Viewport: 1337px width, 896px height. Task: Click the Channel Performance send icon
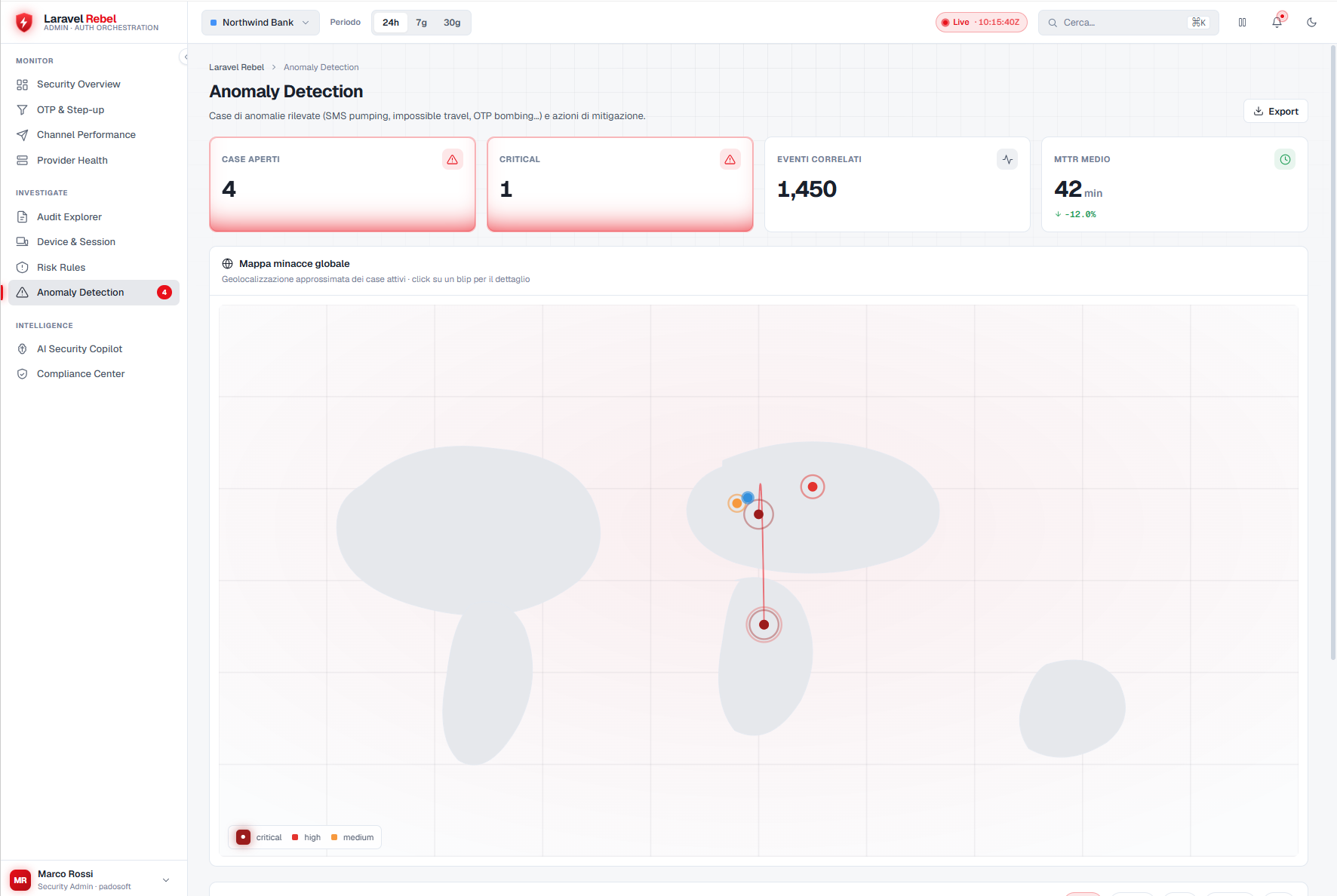pyautogui.click(x=23, y=135)
